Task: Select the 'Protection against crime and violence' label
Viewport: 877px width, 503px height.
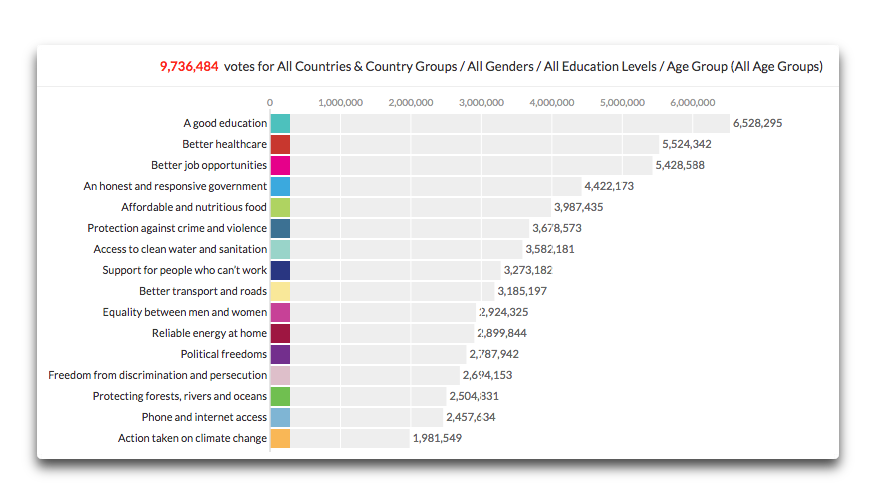Action: (x=177, y=228)
